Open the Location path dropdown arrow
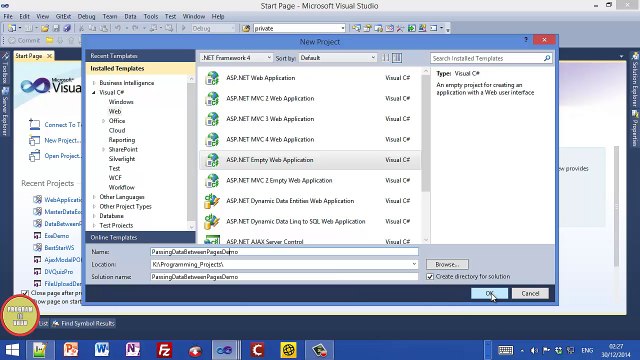The image size is (640, 360). [x=414, y=264]
